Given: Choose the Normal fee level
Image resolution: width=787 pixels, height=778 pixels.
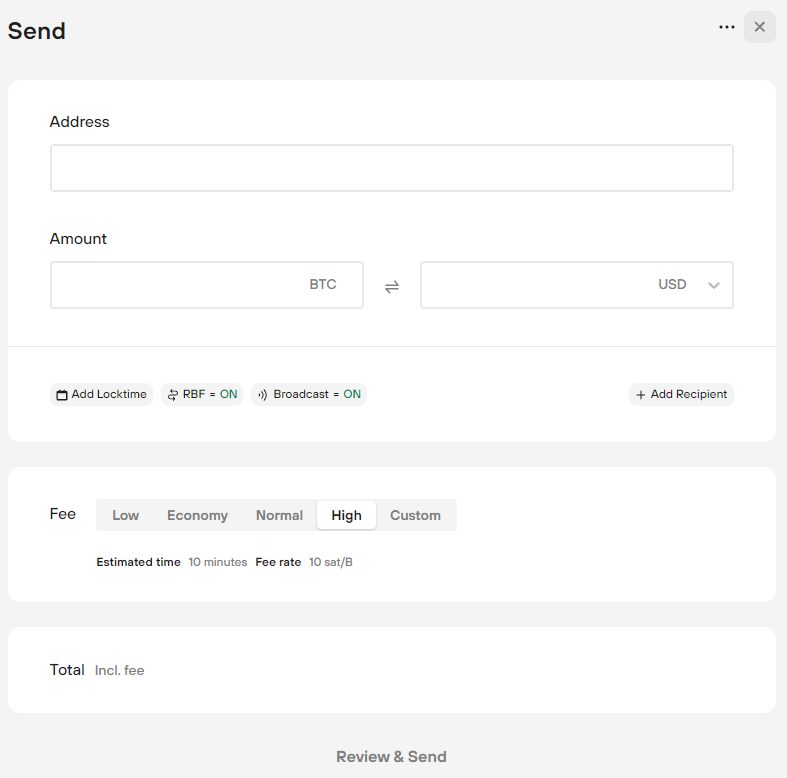Looking at the screenshot, I should (279, 515).
